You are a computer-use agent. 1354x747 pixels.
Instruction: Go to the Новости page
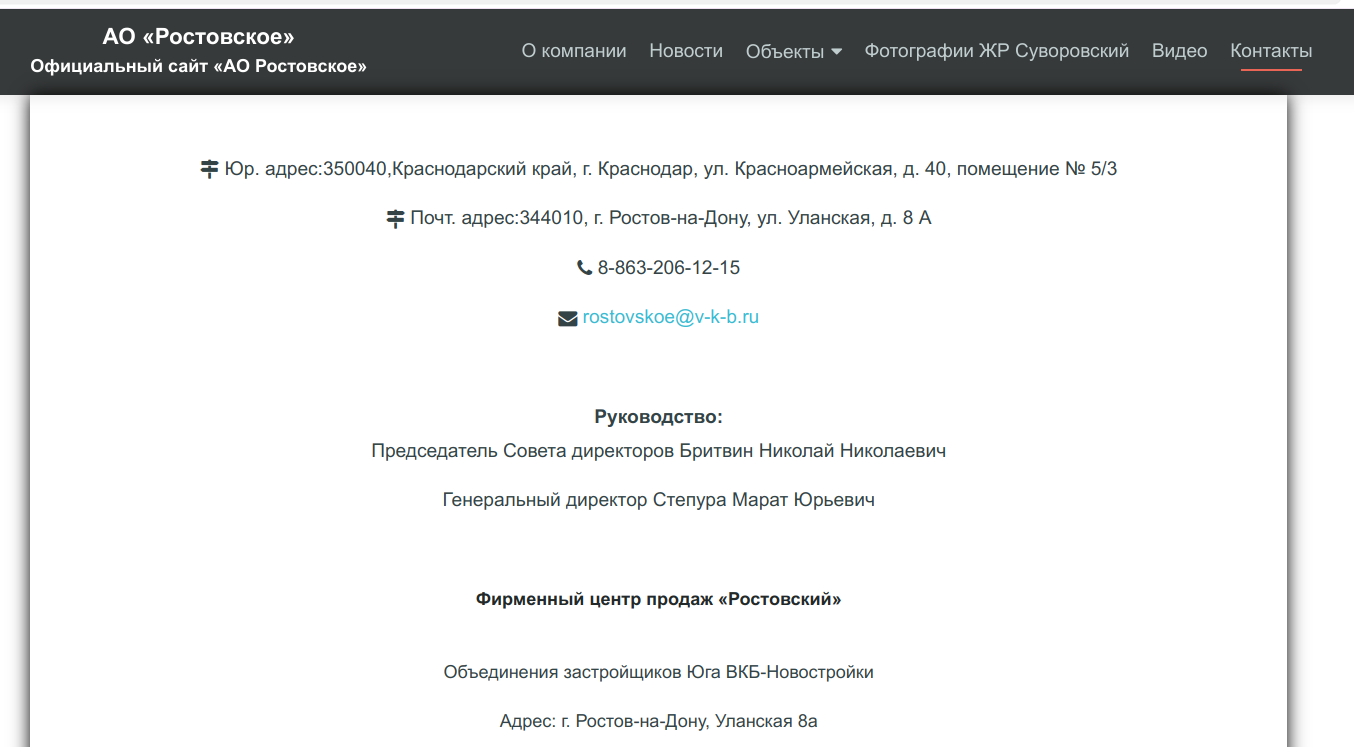pyautogui.click(x=686, y=51)
